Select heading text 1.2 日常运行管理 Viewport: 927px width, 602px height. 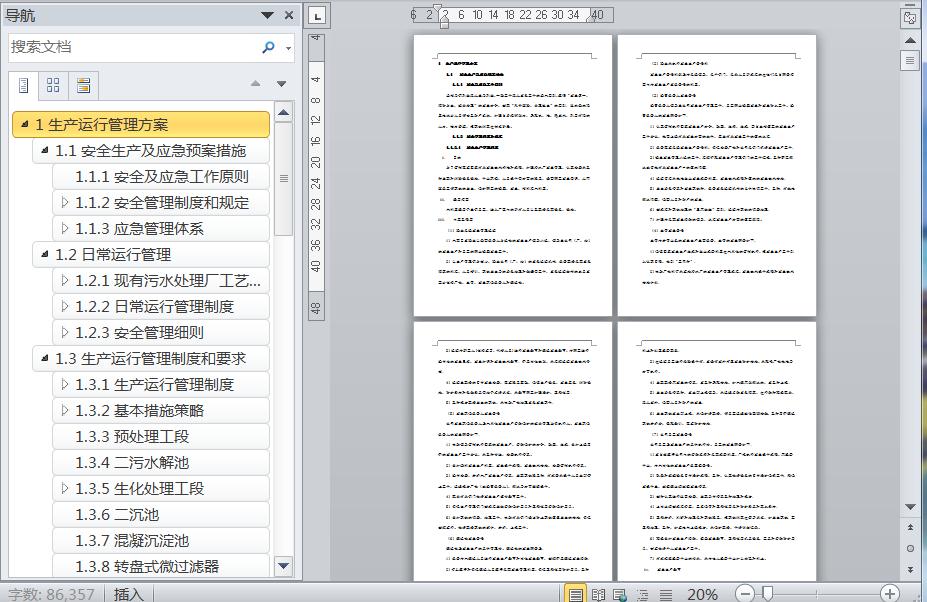pyautogui.click(x=113, y=255)
